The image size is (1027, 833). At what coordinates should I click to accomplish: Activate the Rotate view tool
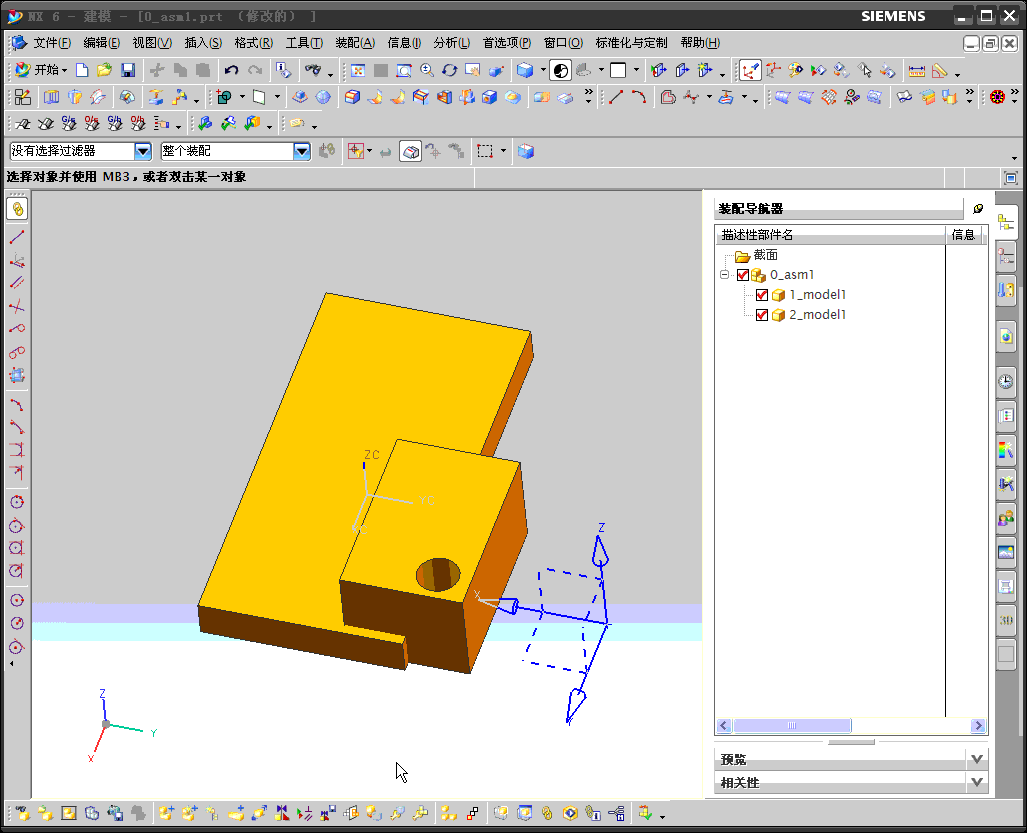449,70
